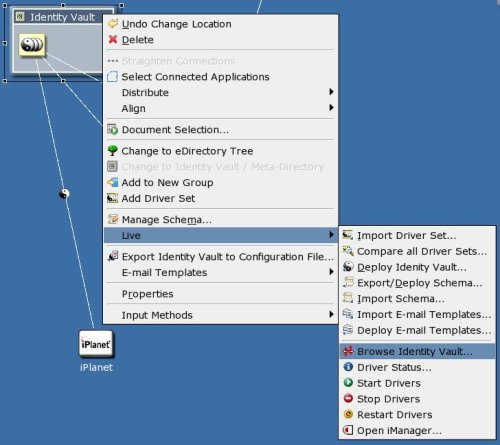Choose Import E-mail Templates...

[417, 314]
